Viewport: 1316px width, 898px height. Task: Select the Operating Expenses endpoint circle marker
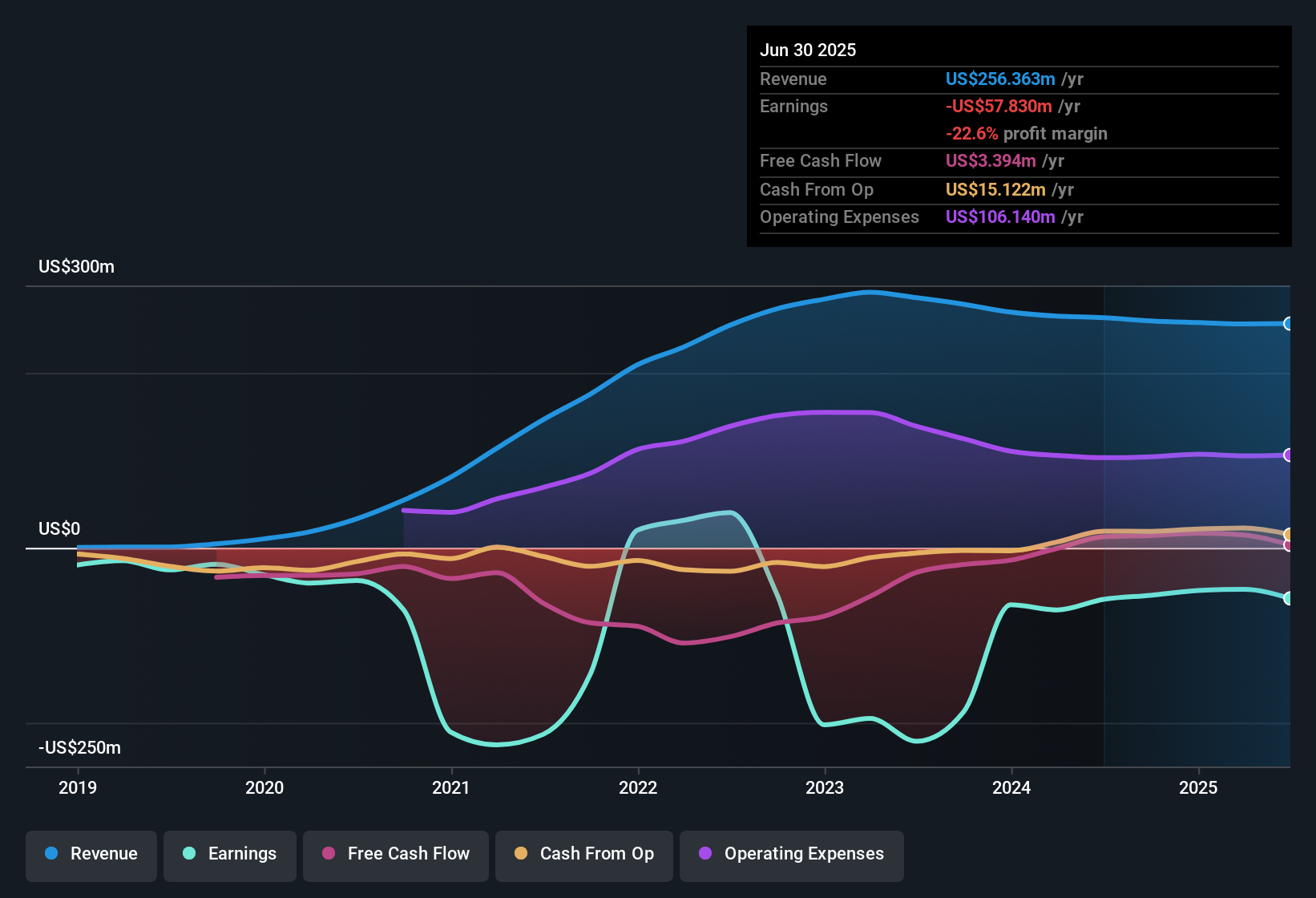pos(1290,455)
